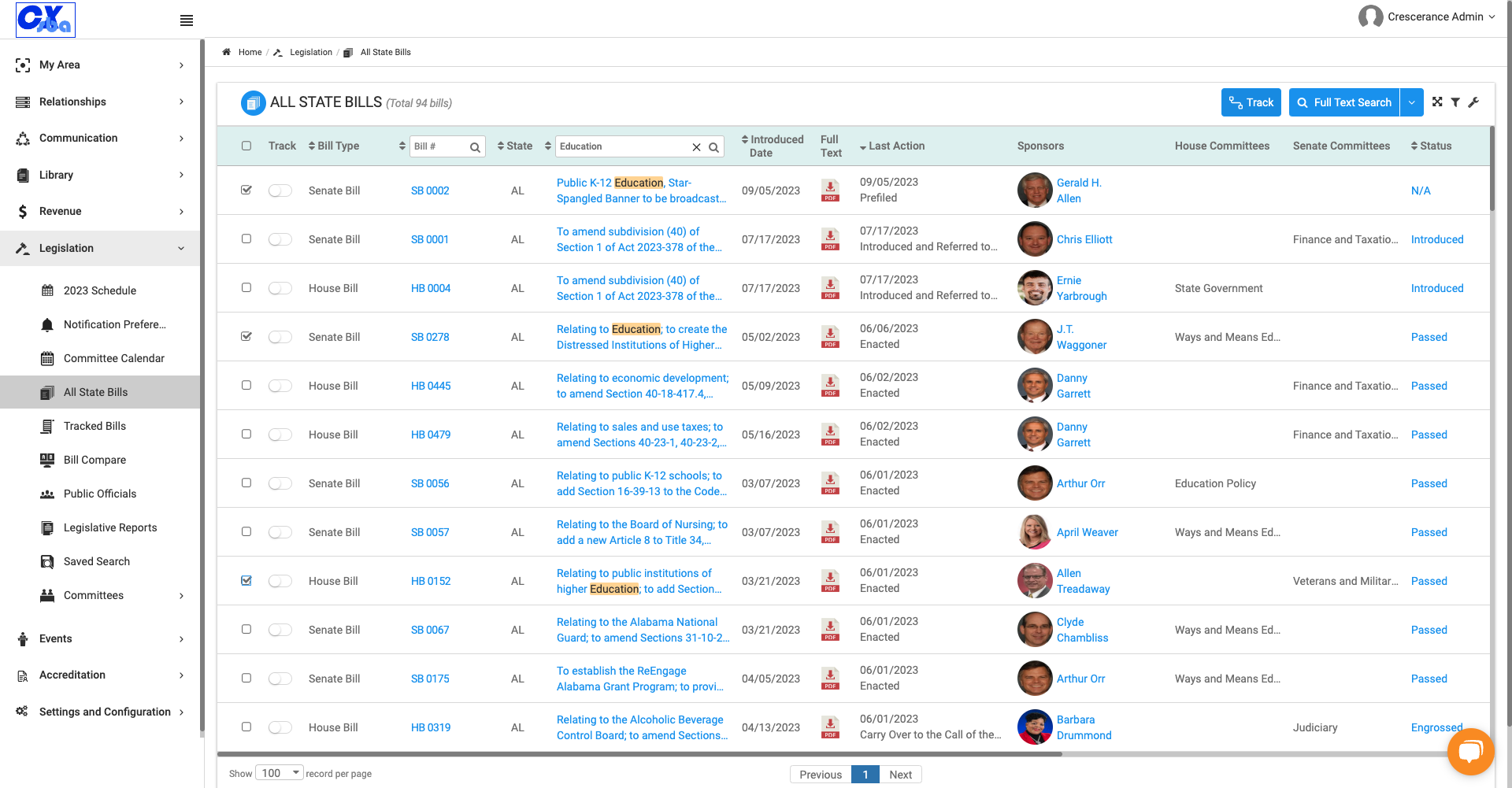Go to Next page
Viewport: 1512px width, 788px height.
click(x=900, y=775)
